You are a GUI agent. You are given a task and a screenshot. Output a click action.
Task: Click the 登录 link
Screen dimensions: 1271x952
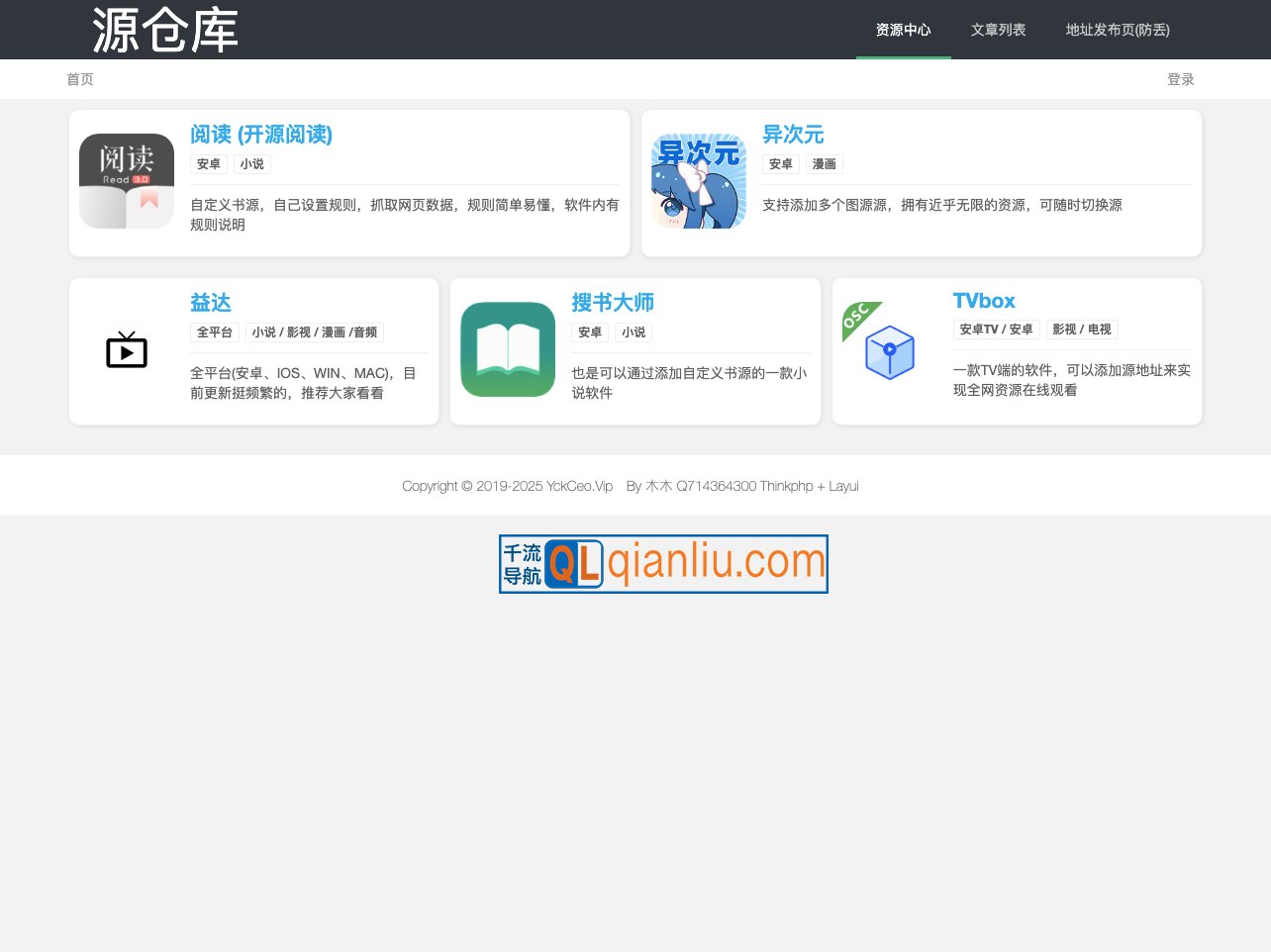pyautogui.click(x=1182, y=78)
